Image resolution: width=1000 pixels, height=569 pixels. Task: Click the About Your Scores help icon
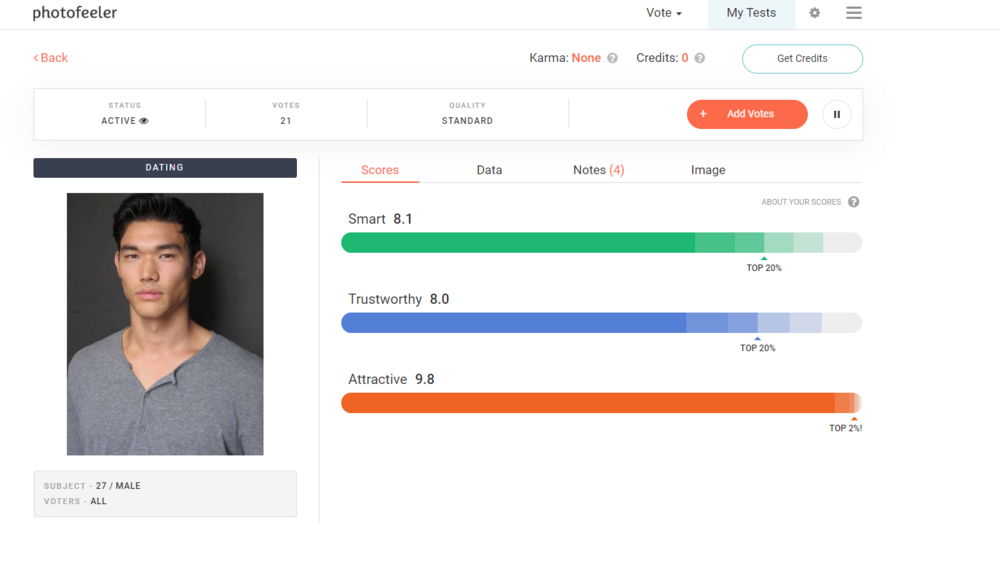click(x=853, y=202)
